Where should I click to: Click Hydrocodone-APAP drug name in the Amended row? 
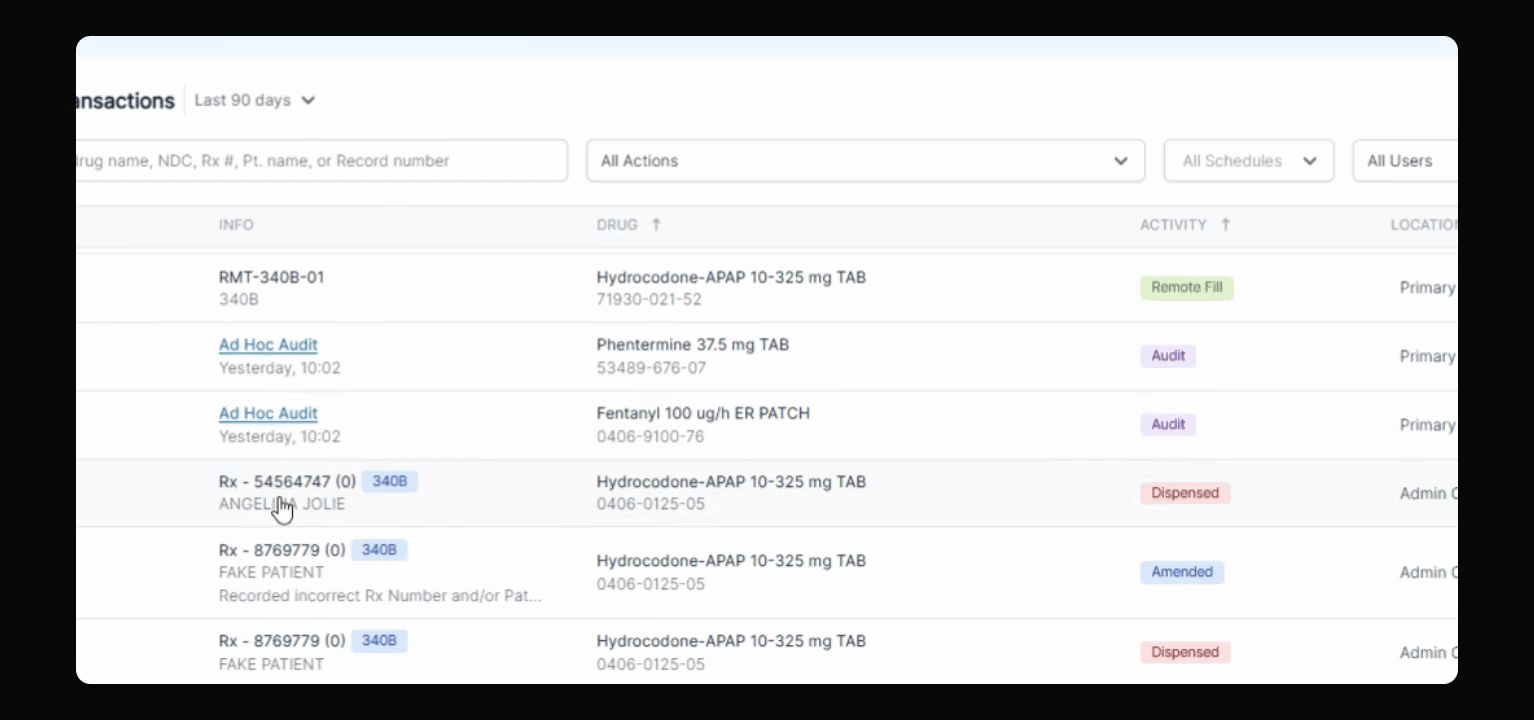pyautogui.click(x=731, y=561)
